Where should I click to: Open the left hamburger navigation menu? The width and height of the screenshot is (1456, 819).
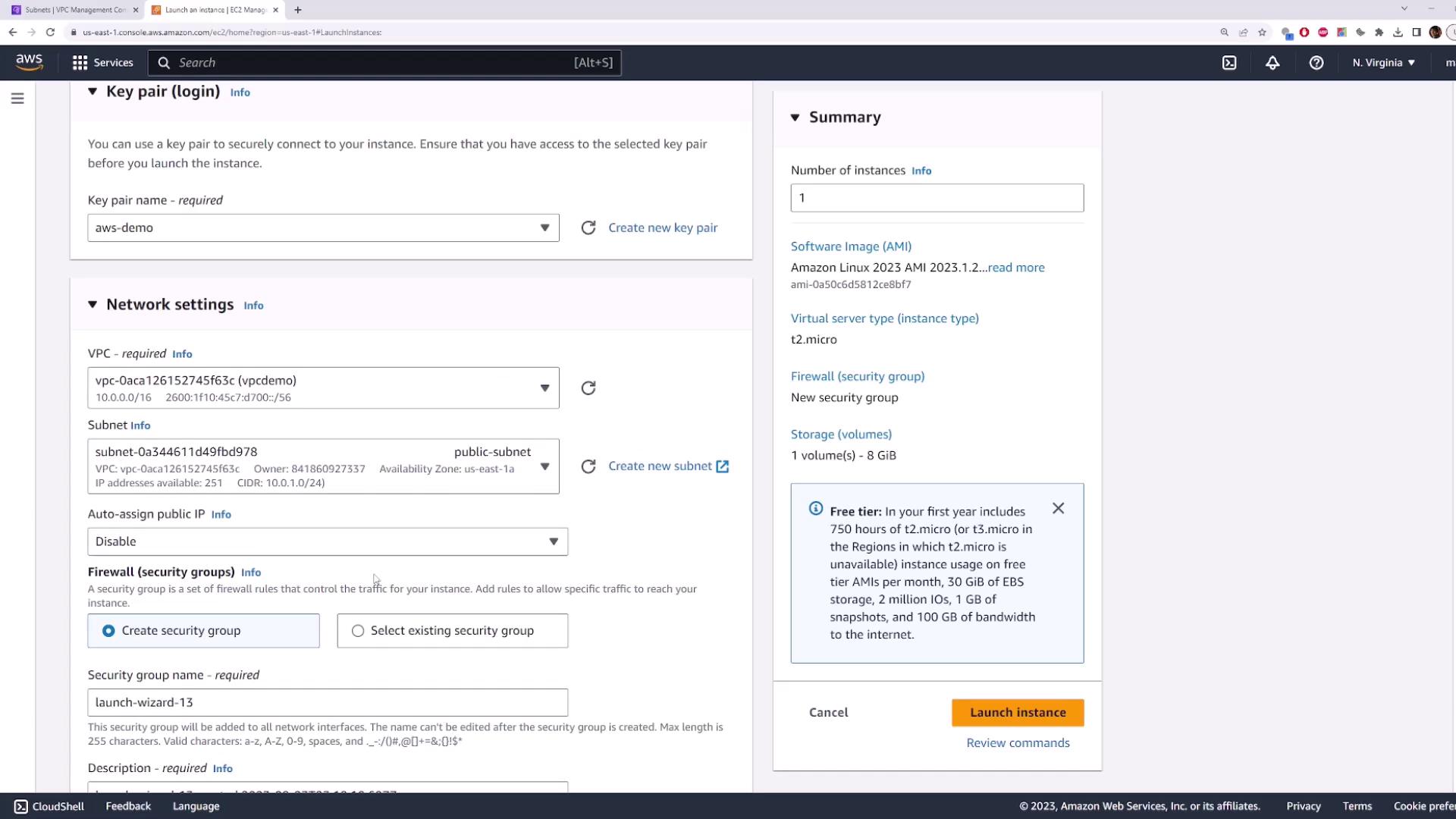tap(17, 99)
